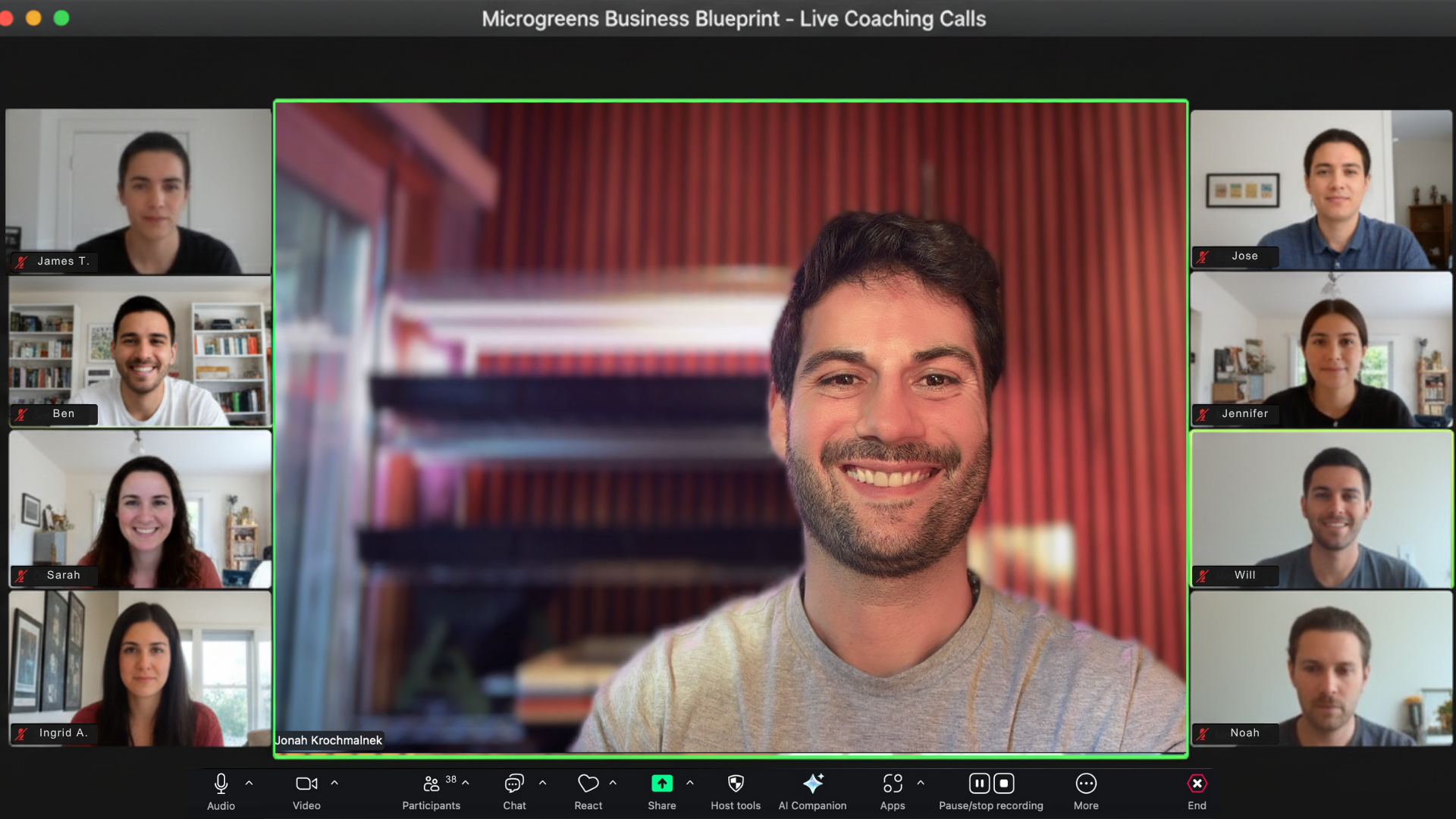
Task: Open Host tools shield icon
Action: pos(736,783)
